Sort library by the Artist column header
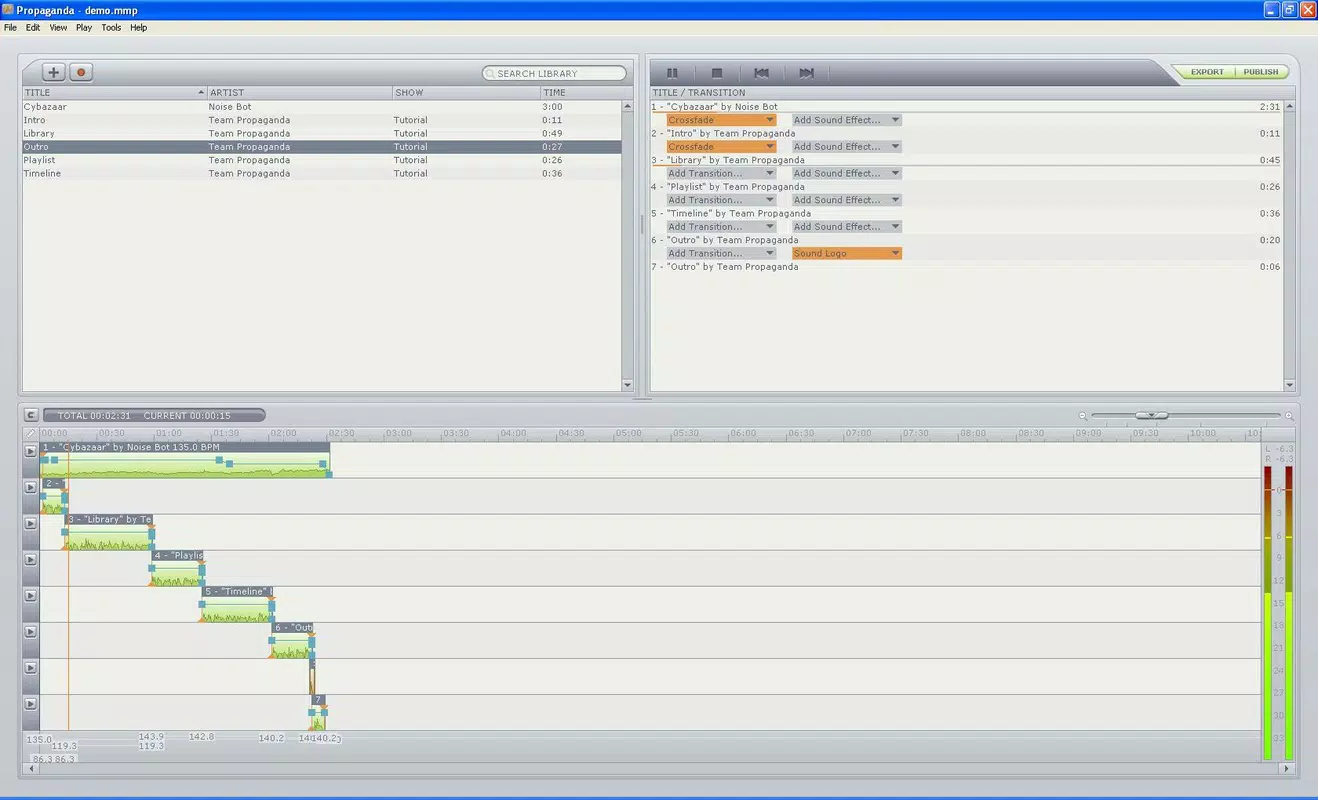 pyautogui.click(x=299, y=93)
